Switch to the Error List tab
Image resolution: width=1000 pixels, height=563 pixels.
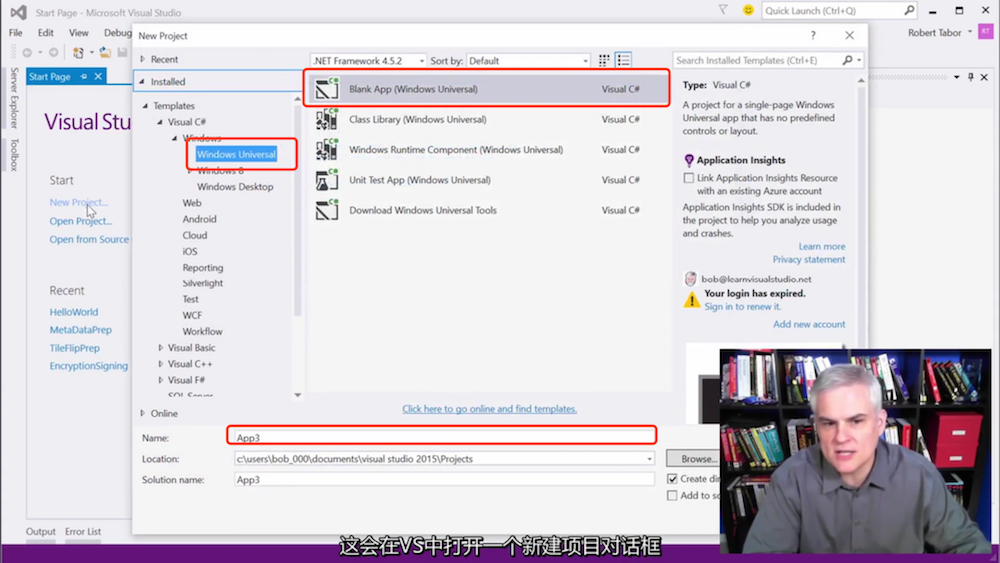[x=83, y=531]
